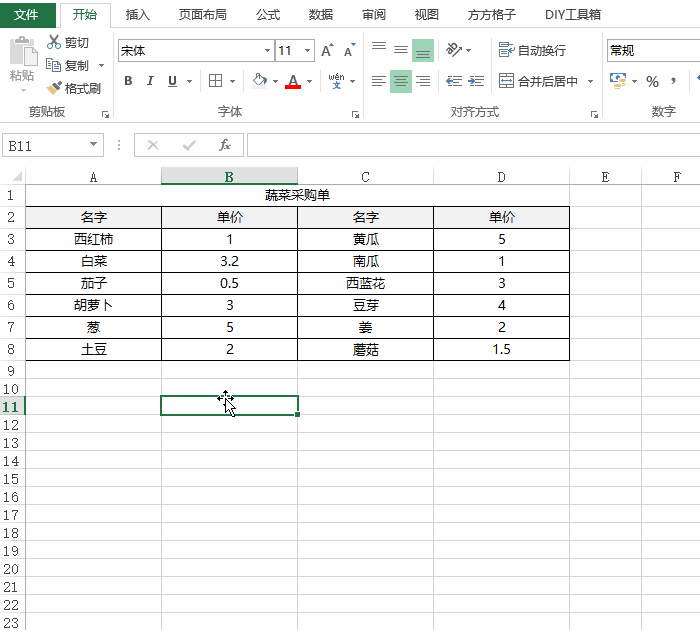Click the insert function fx icon
The image size is (700, 630).
click(225, 145)
